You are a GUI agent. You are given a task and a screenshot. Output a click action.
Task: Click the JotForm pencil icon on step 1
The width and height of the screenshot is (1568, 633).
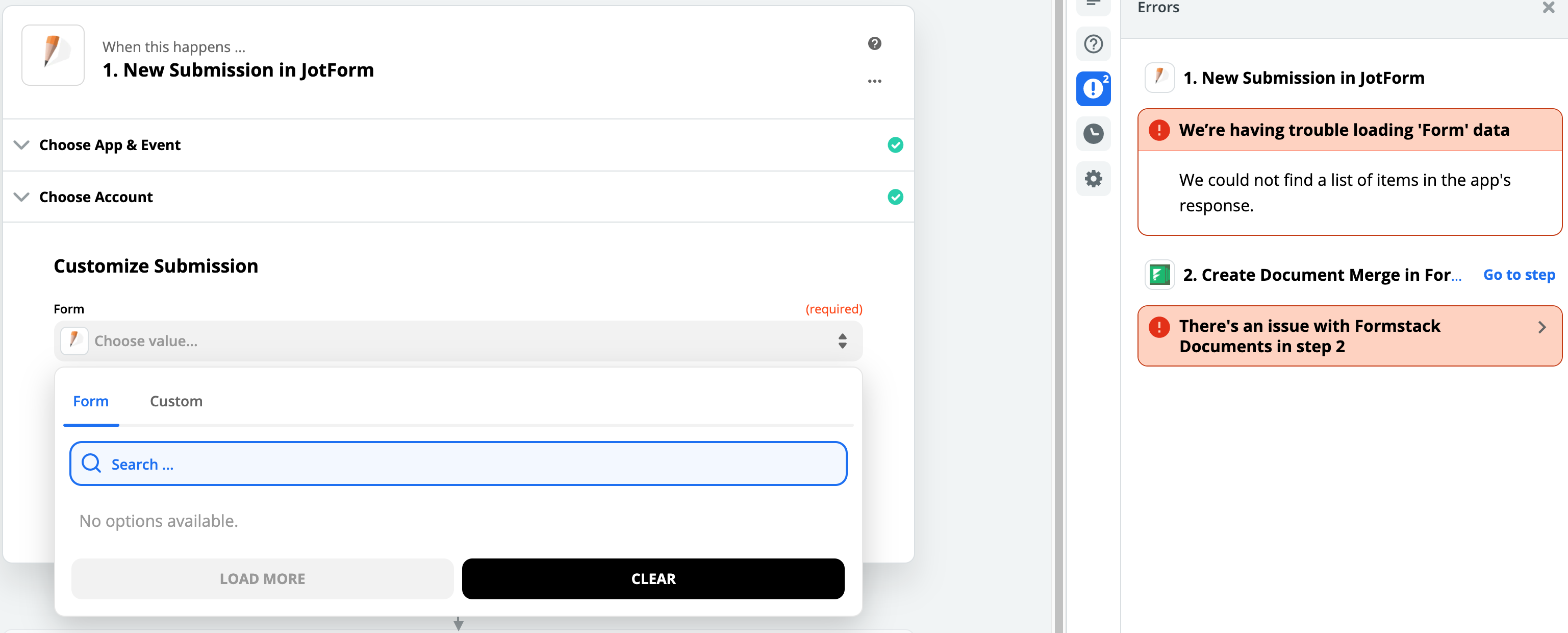[x=53, y=55]
